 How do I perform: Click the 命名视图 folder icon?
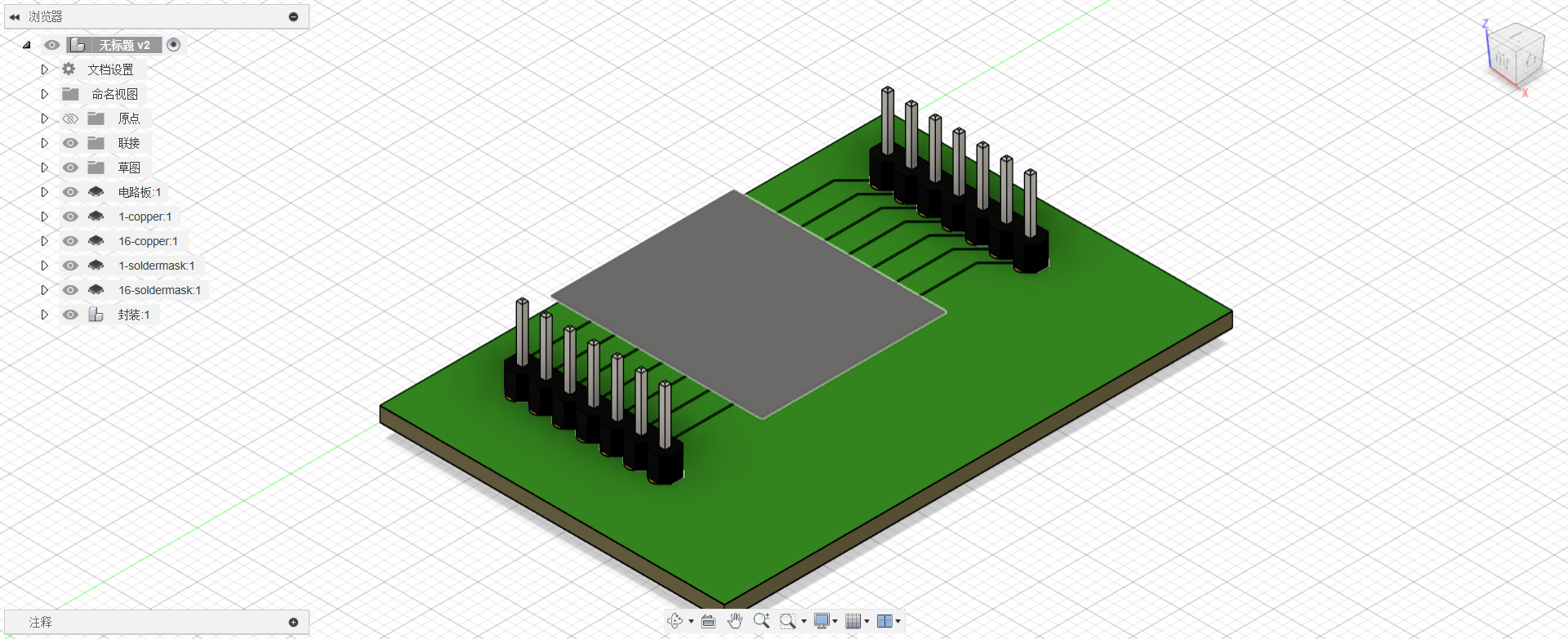click(71, 94)
